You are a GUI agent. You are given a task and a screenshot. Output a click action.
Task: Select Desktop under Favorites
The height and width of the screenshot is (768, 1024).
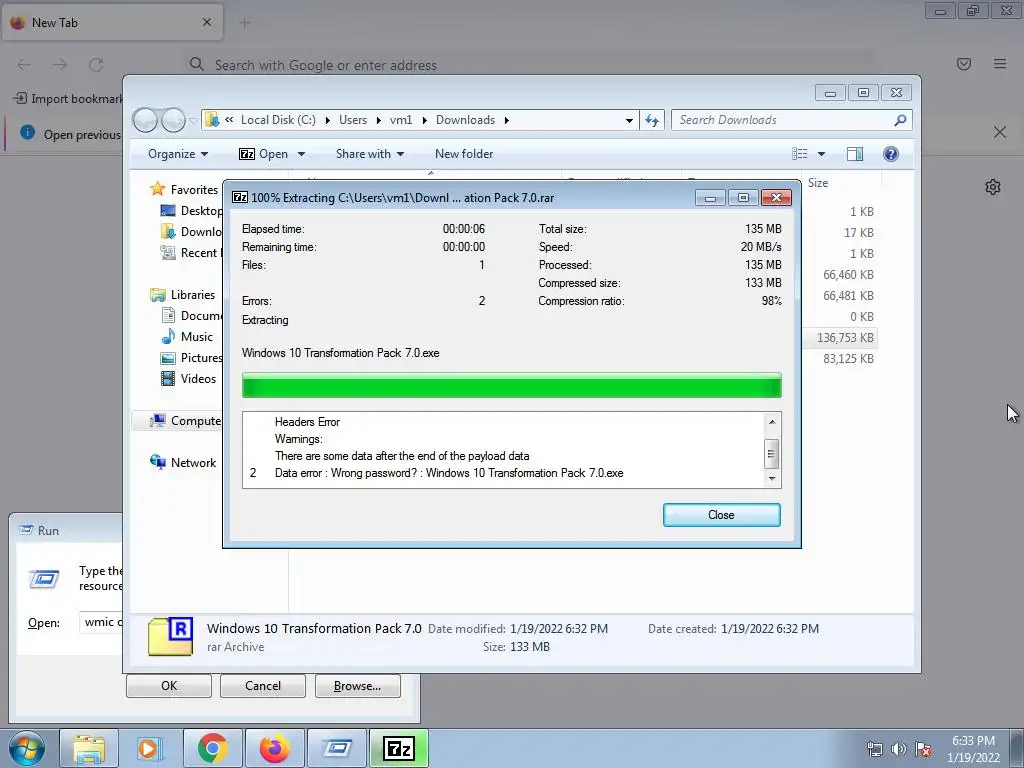point(200,211)
